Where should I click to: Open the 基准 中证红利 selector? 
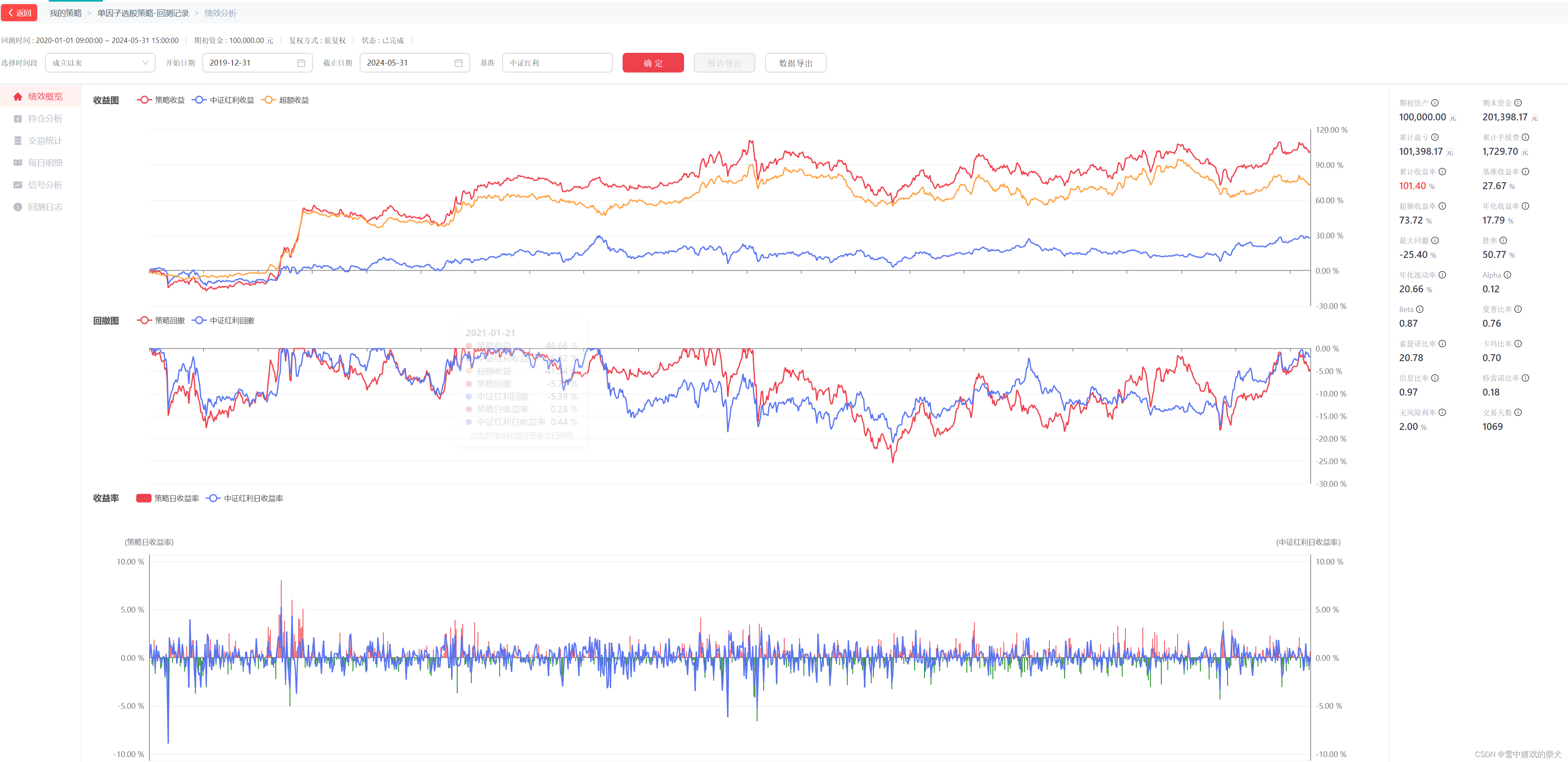[556, 63]
